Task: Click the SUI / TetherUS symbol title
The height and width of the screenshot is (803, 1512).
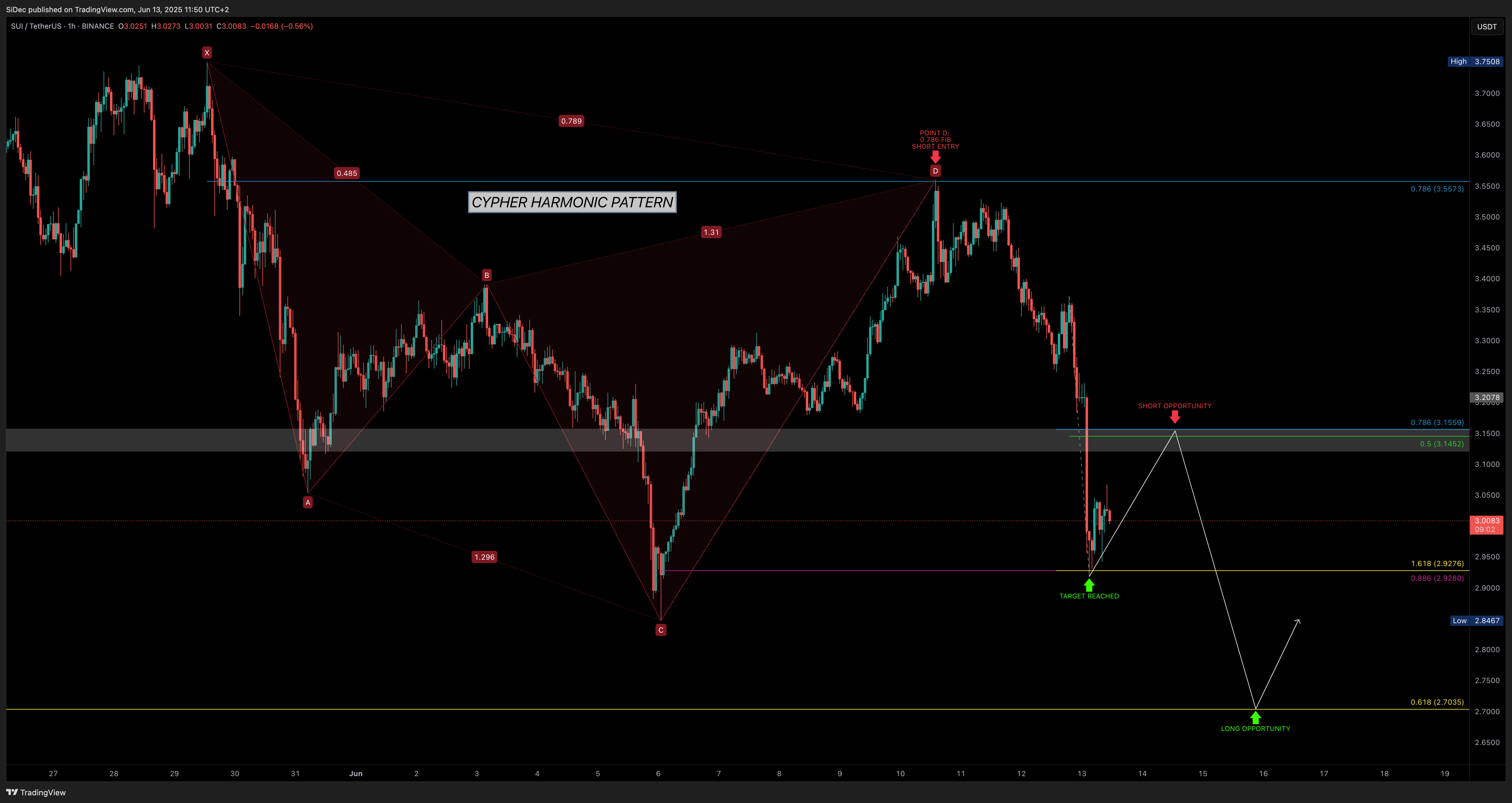Action: tap(36, 26)
